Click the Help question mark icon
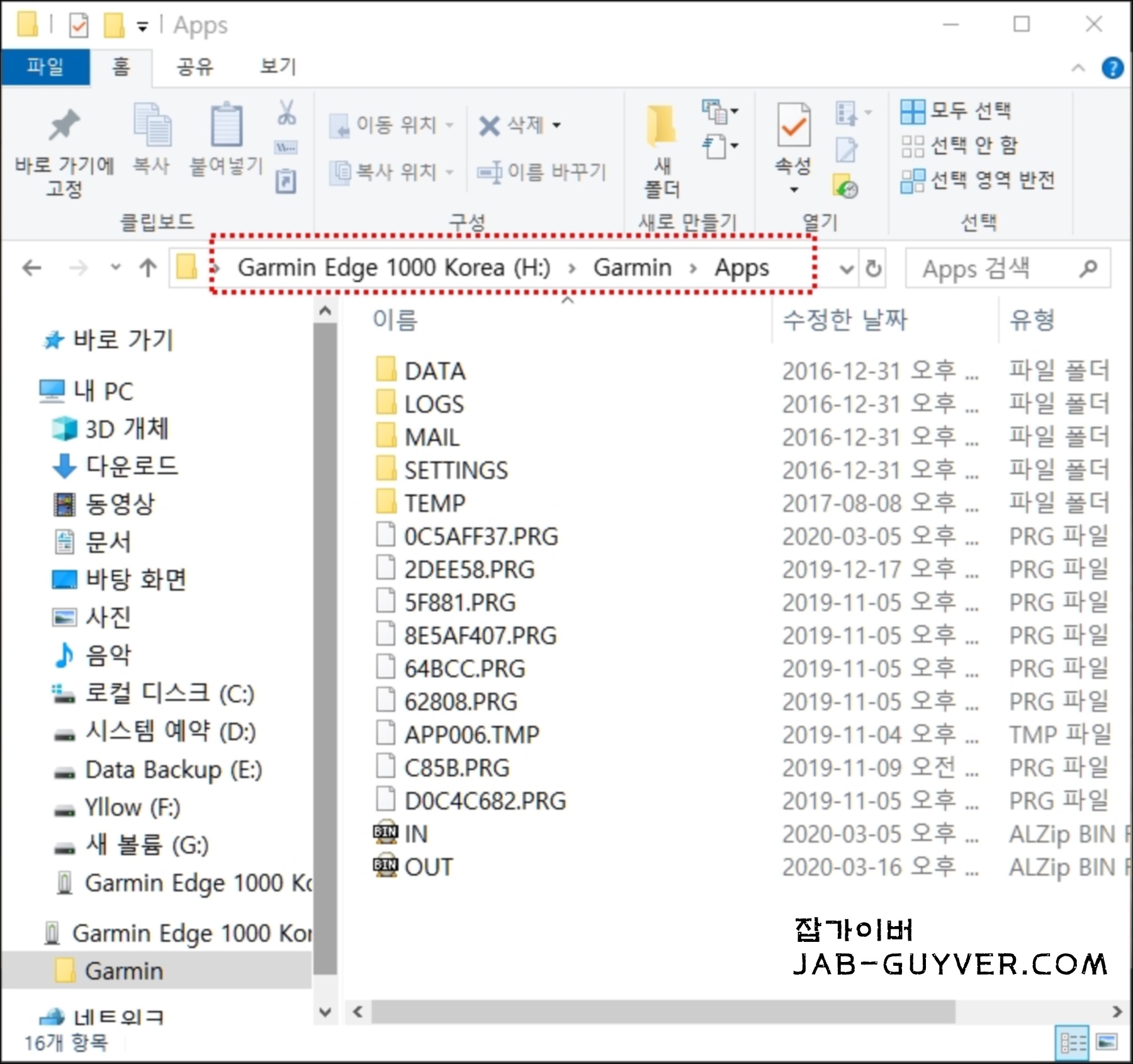This screenshot has width=1133, height=1064. click(1112, 67)
